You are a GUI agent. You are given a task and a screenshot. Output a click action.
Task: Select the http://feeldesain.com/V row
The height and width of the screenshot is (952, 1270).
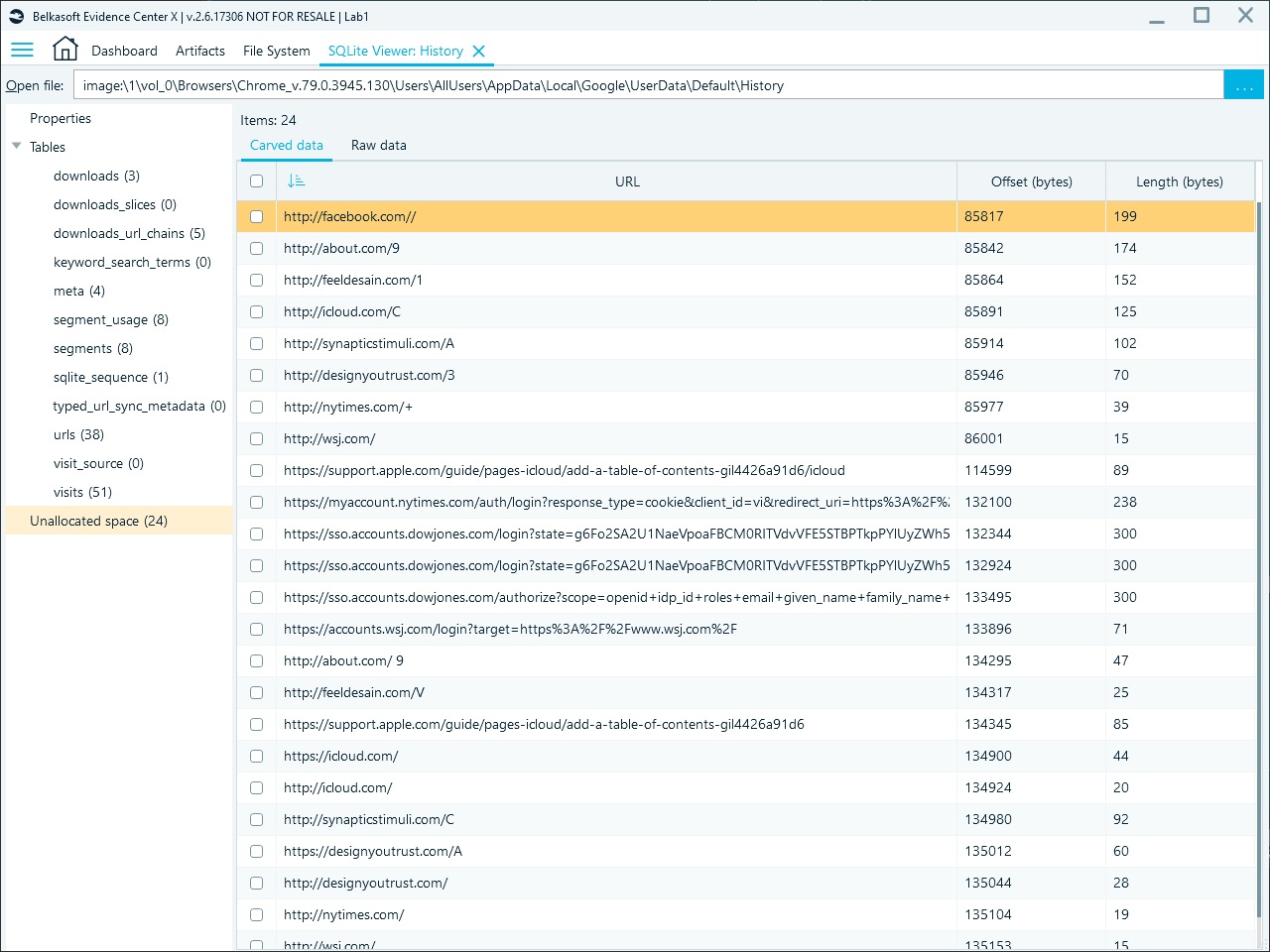click(745, 692)
